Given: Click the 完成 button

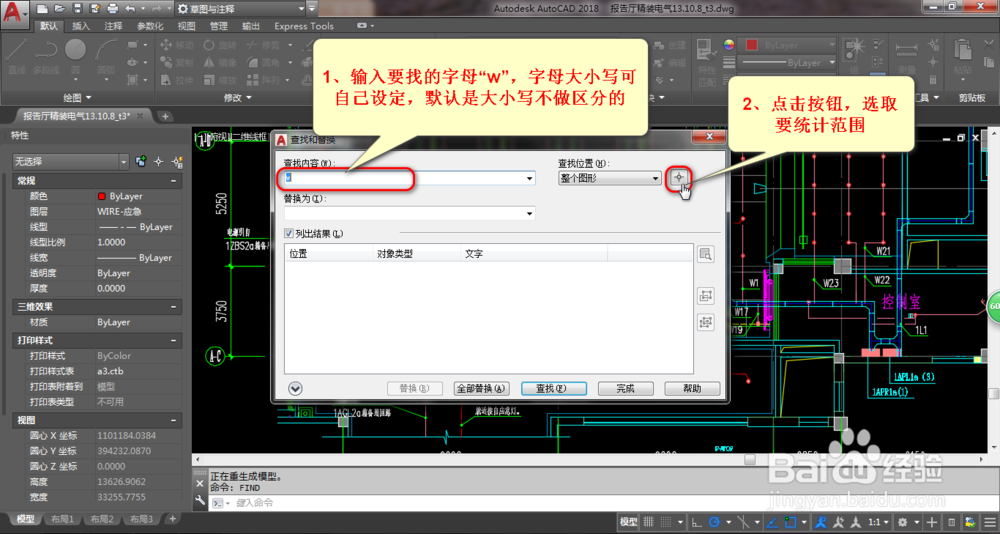Looking at the screenshot, I should pyautogui.click(x=626, y=389).
